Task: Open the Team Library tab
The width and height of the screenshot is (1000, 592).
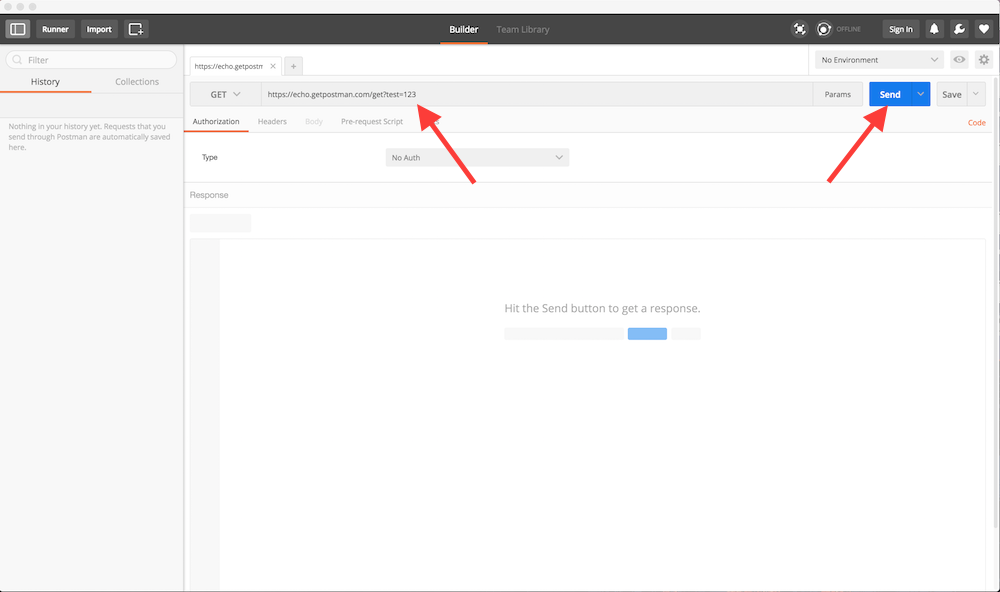Action: coord(523,29)
